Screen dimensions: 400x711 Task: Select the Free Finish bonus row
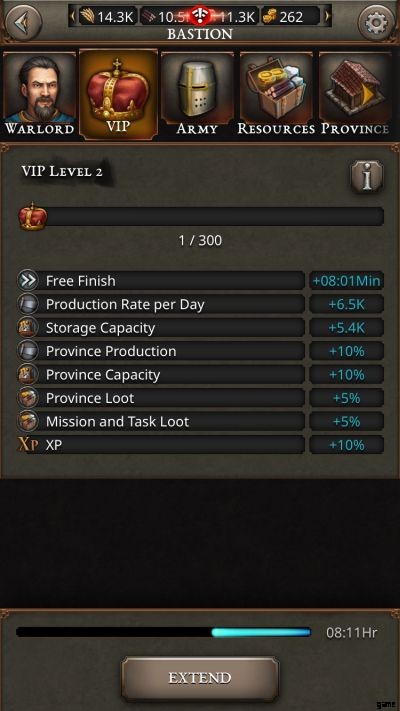(x=200, y=281)
